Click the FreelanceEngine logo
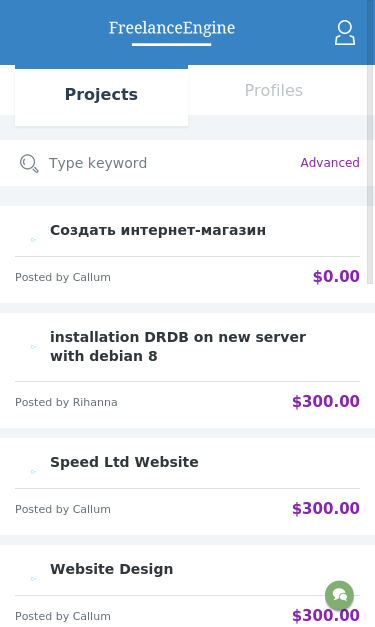Viewport: 375px width, 627px height. pyautogui.click(x=172, y=28)
